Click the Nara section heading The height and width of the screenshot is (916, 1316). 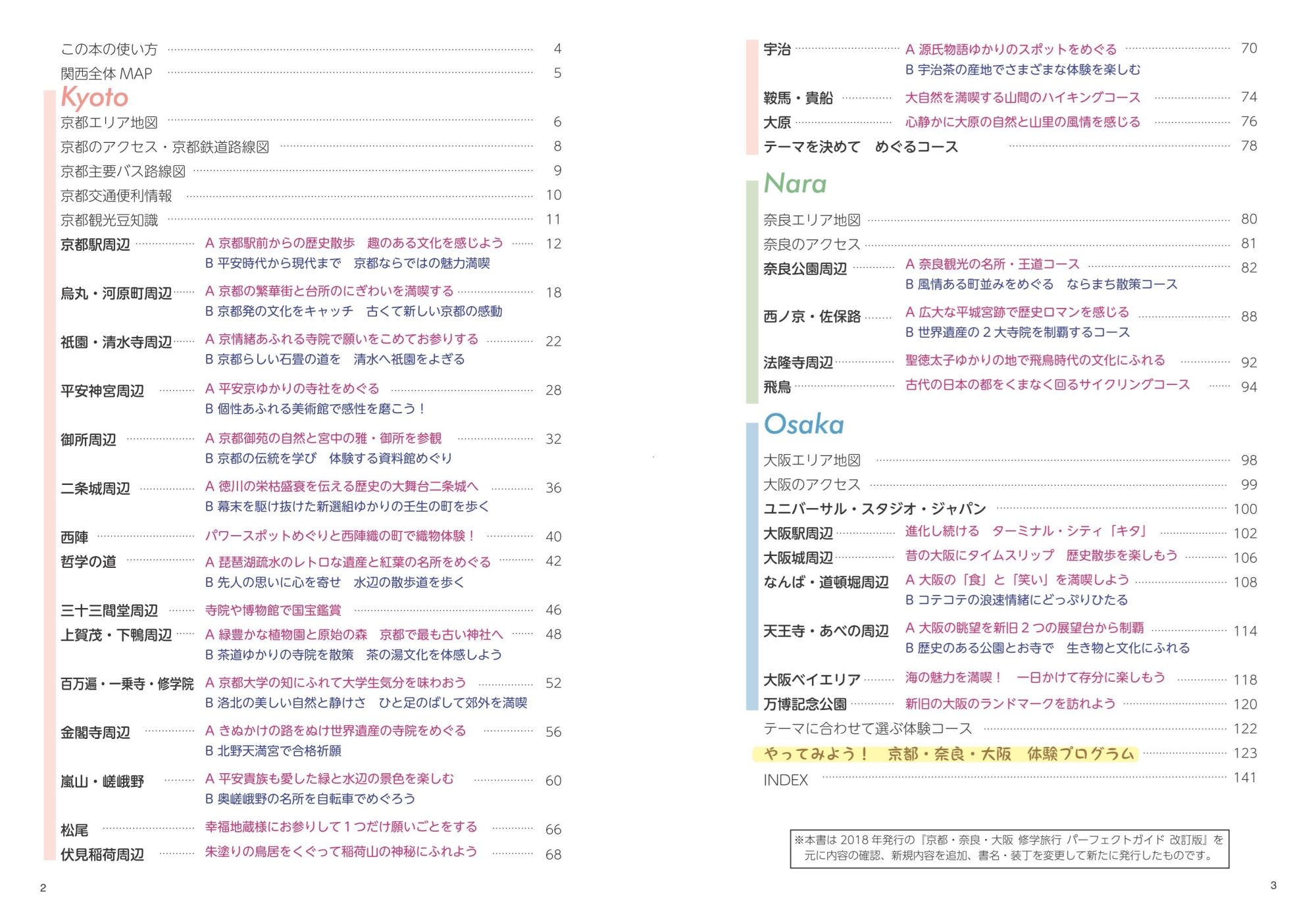coord(795,184)
